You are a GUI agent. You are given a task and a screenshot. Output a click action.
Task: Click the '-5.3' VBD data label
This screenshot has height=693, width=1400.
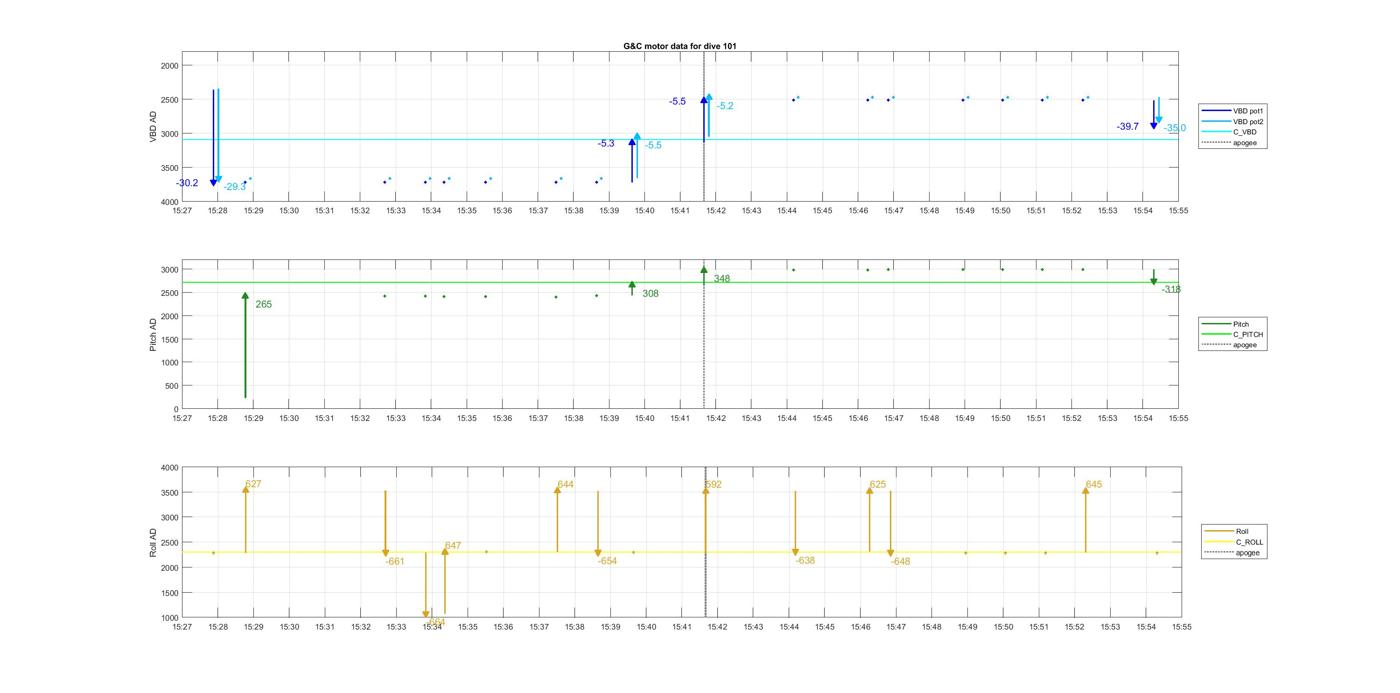point(606,144)
